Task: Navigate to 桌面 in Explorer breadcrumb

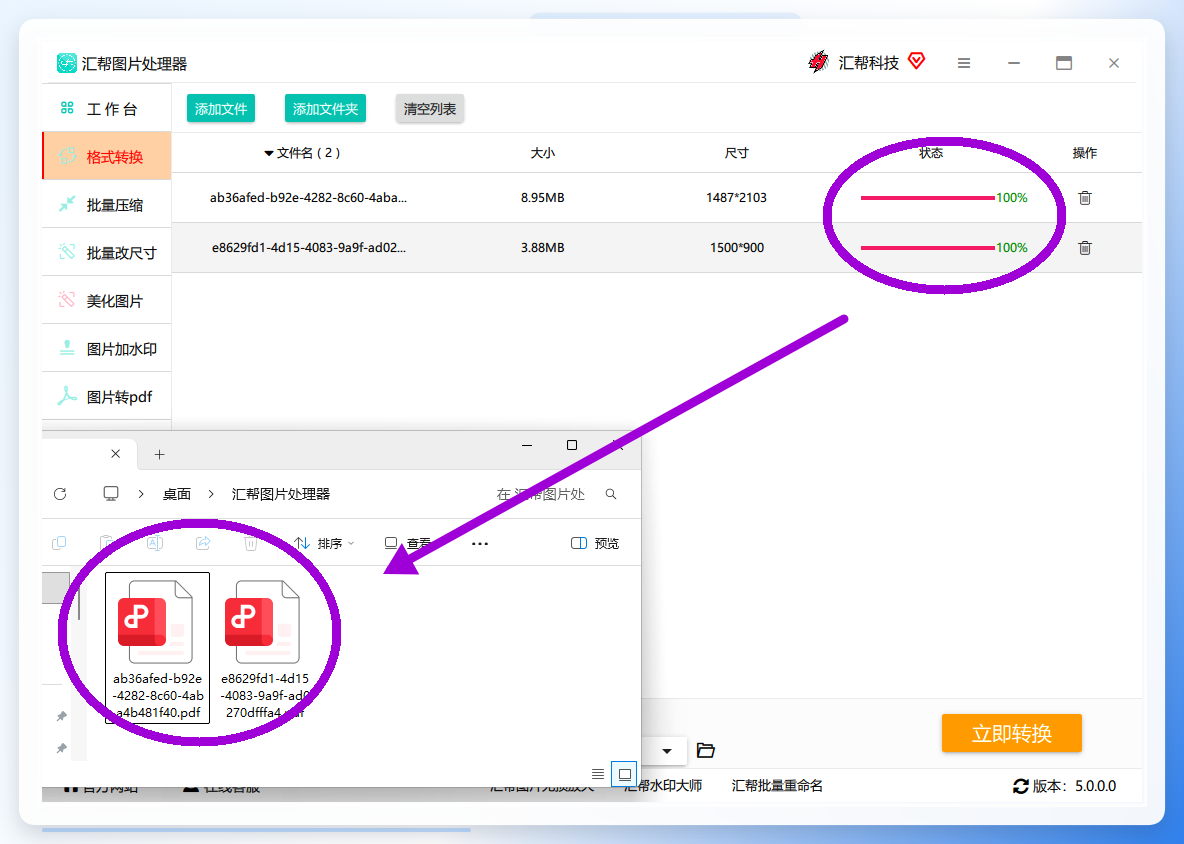Action: click(x=177, y=494)
